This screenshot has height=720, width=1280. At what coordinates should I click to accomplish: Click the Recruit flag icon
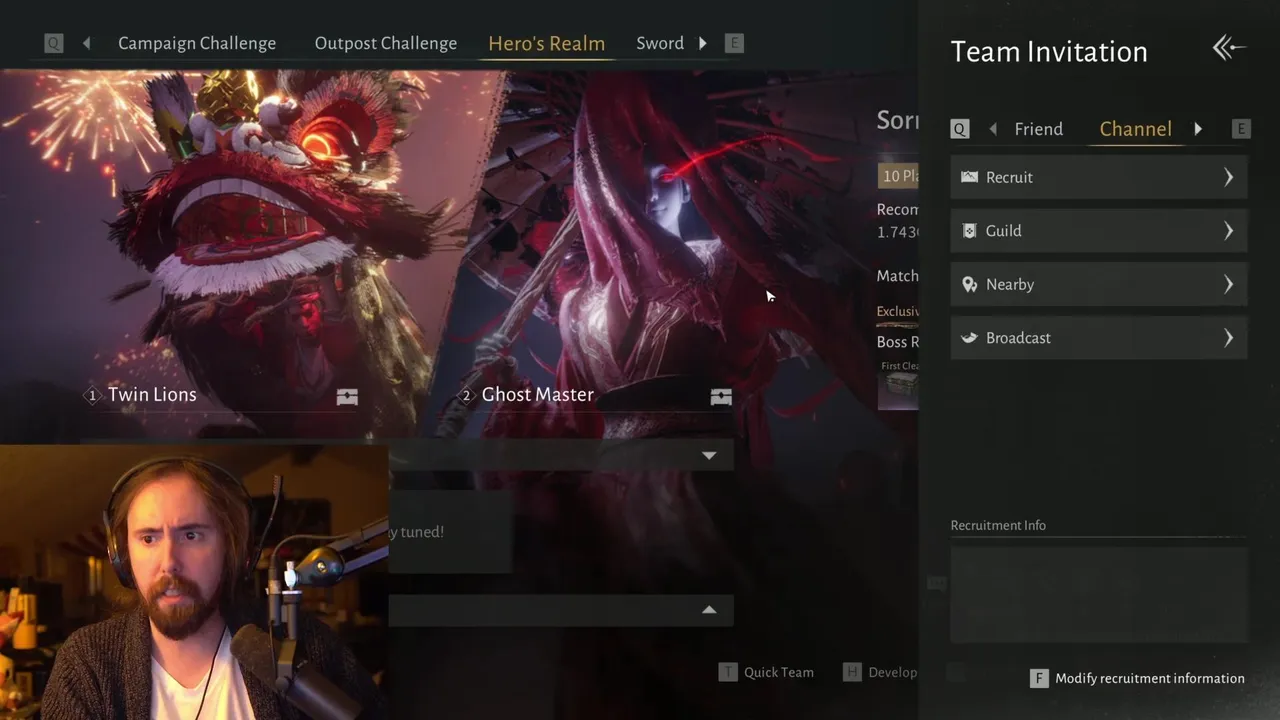(x=969, y=177)
